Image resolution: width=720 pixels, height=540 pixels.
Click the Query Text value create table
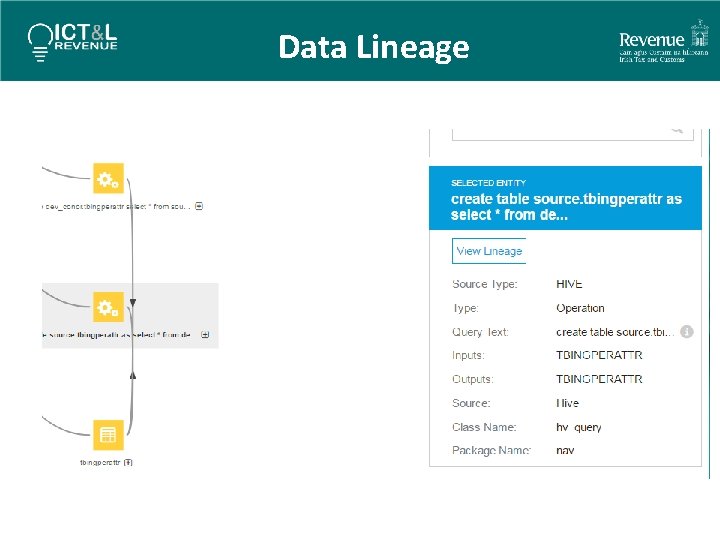click(615, 332)
